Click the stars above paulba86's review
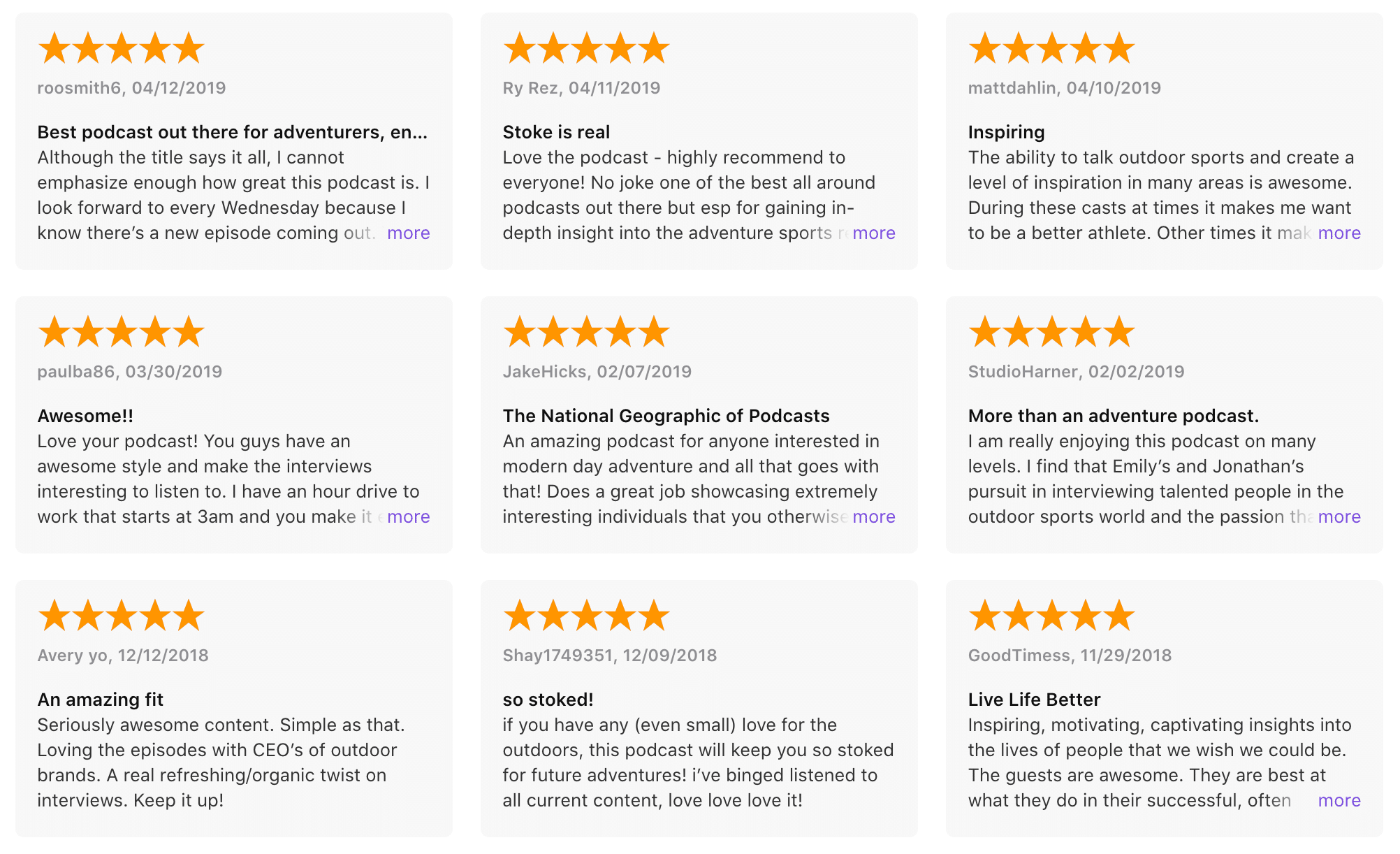The width and height of the screenshot is (1400, 854). pyautogui.click(x=121, y=332)
